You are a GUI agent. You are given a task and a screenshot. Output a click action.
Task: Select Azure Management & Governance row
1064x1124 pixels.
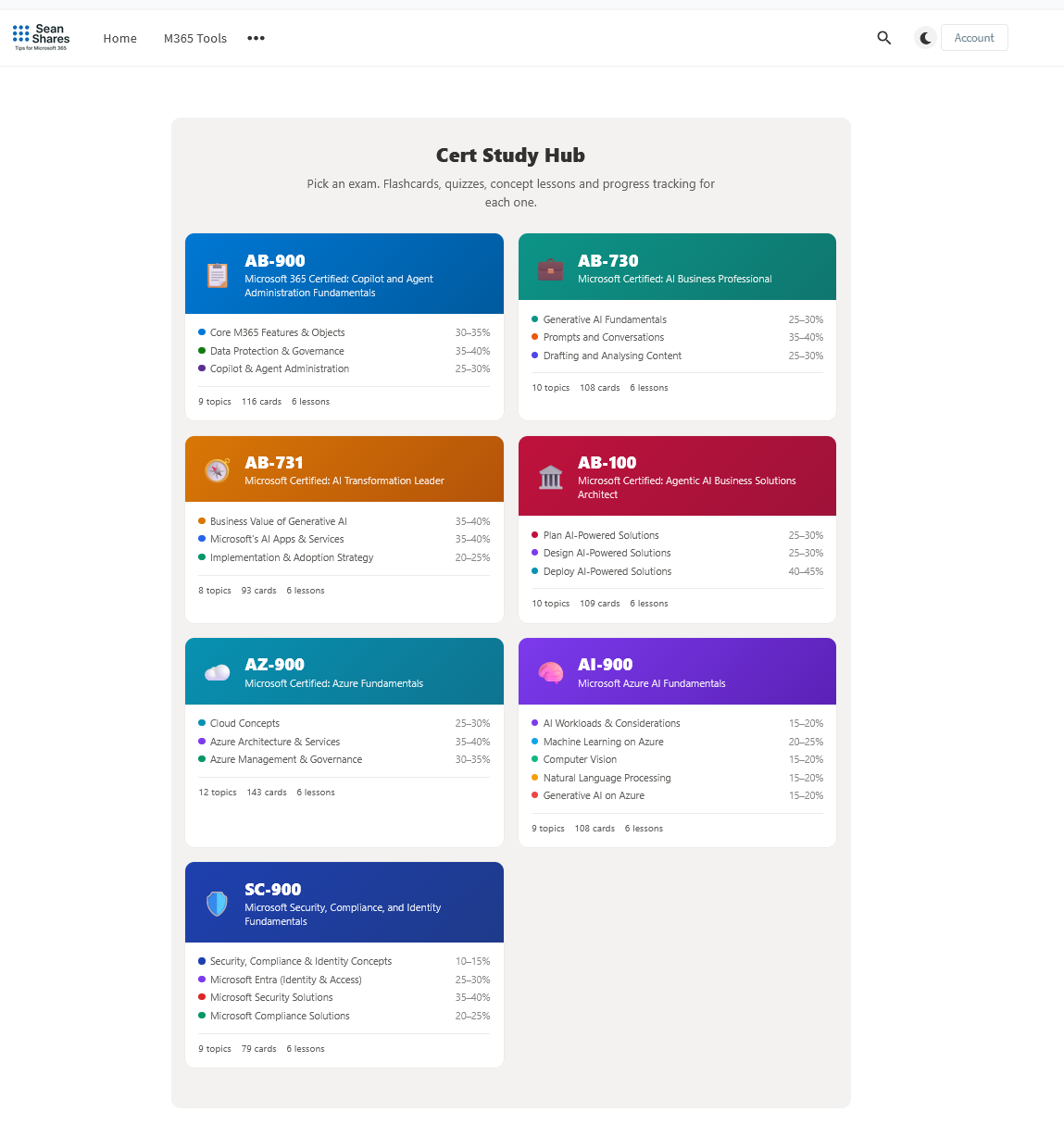(x=344, y=759)
